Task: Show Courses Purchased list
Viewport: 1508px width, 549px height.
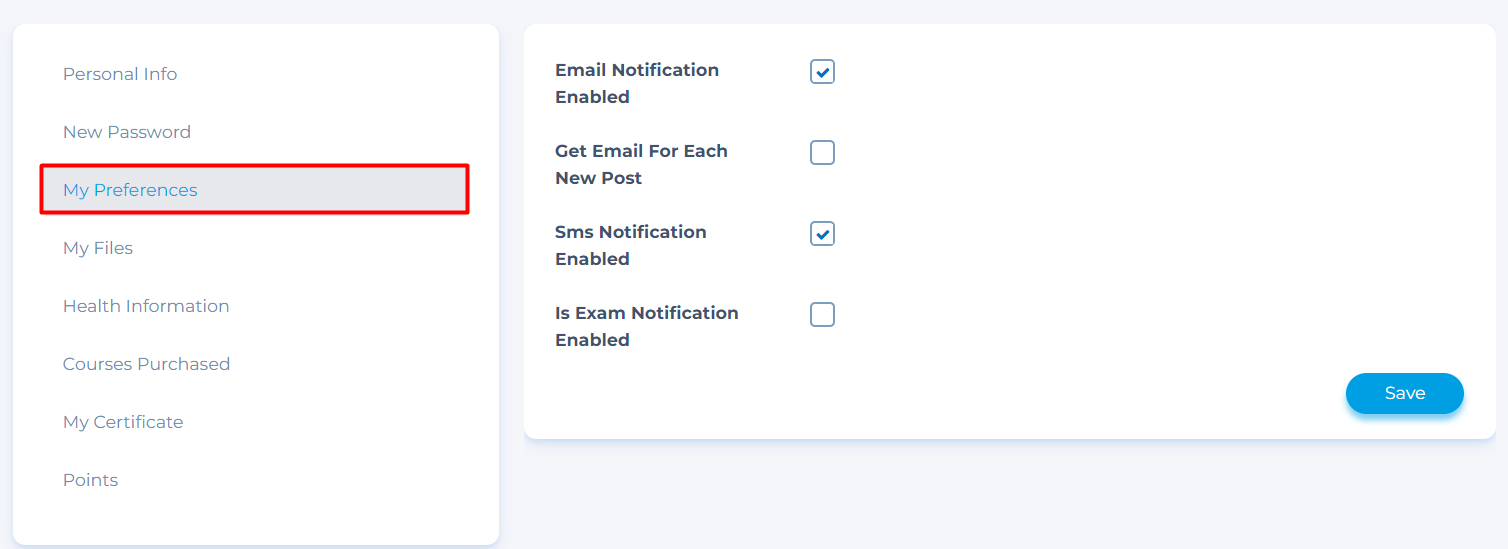Action: tap(146, 364)
